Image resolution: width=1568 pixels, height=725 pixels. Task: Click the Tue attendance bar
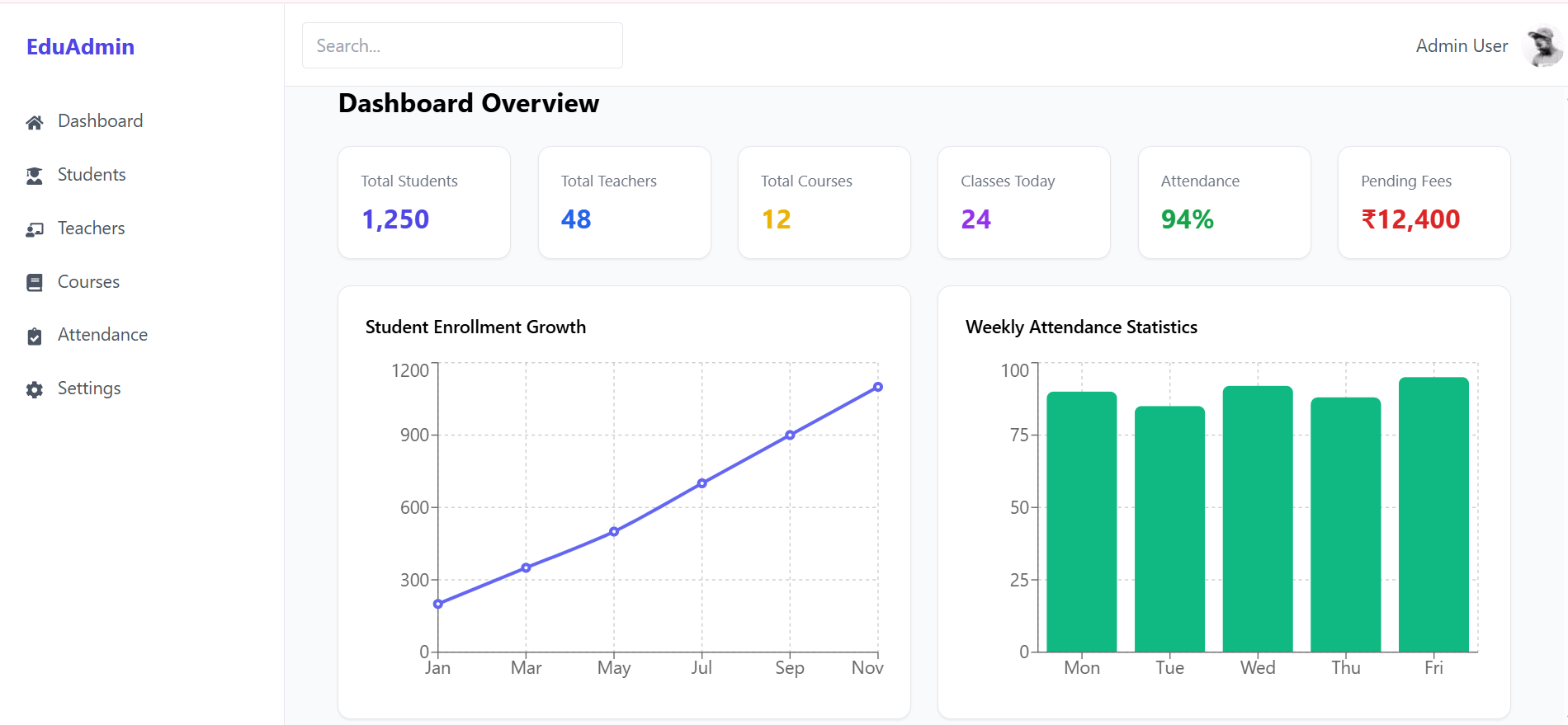(x=1169, y=529)
